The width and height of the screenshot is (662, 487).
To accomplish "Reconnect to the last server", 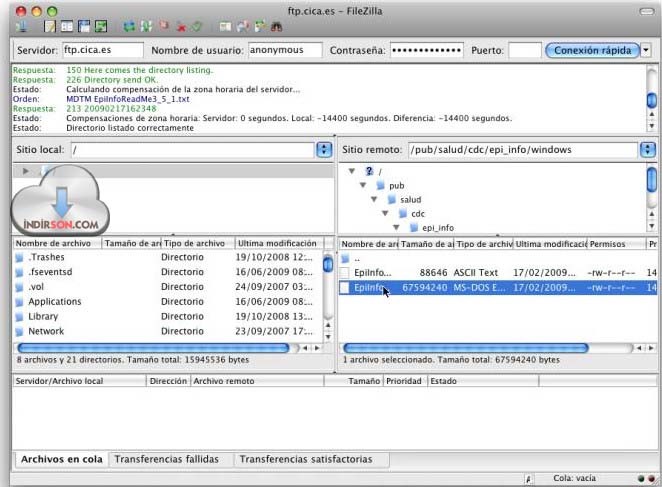I will point(197,27).
